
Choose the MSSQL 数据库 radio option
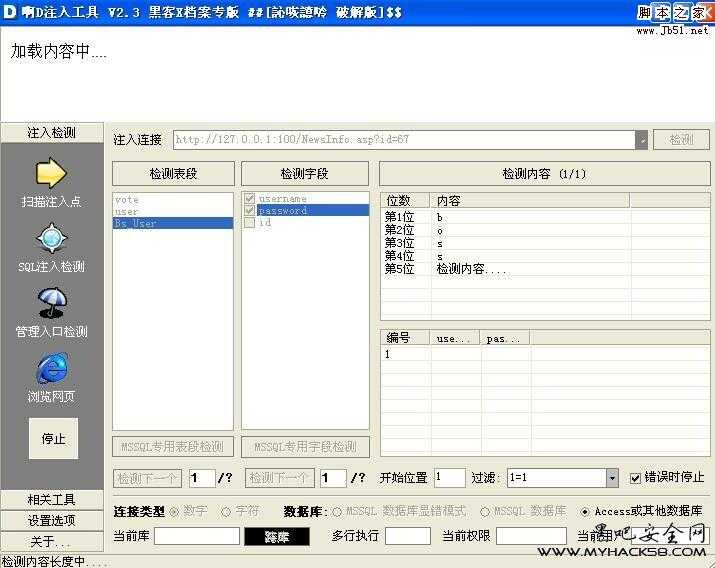coord(485,512)
